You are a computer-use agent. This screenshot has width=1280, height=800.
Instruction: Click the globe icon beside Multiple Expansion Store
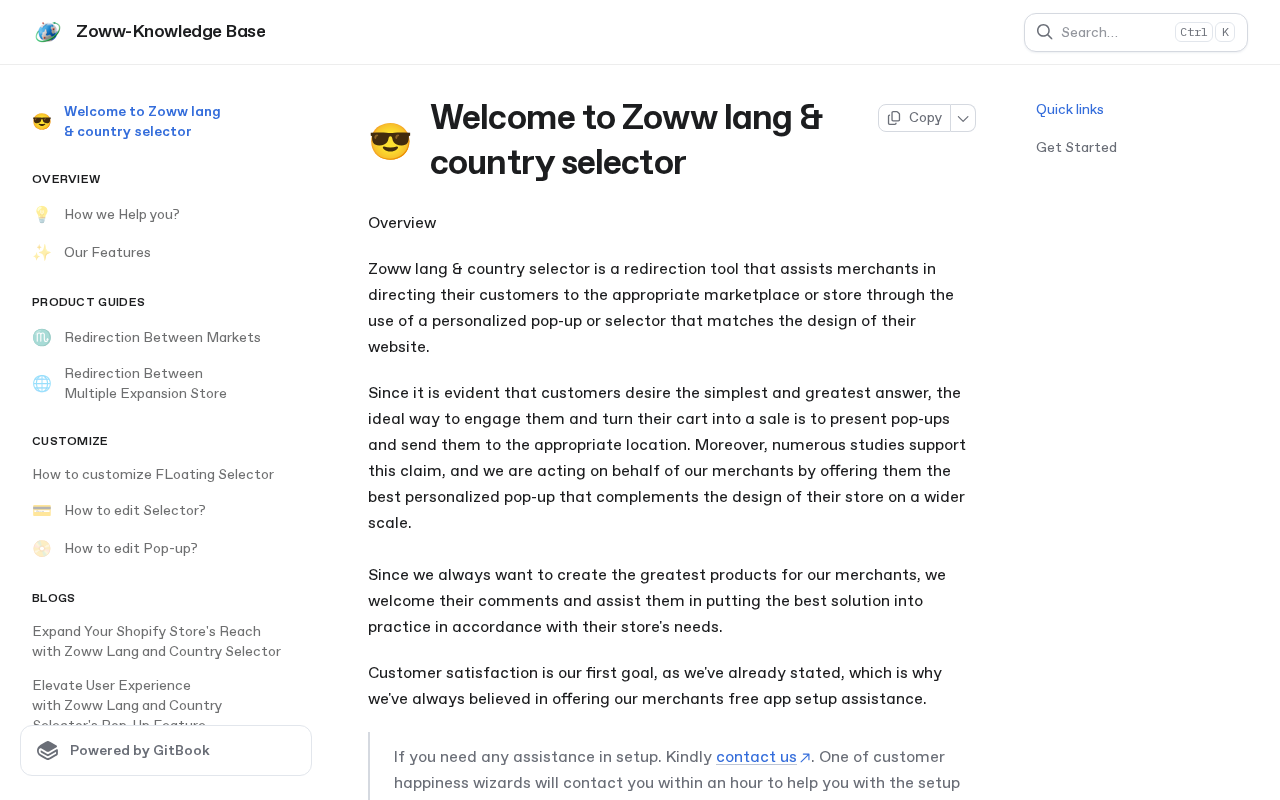click(42, 384)
